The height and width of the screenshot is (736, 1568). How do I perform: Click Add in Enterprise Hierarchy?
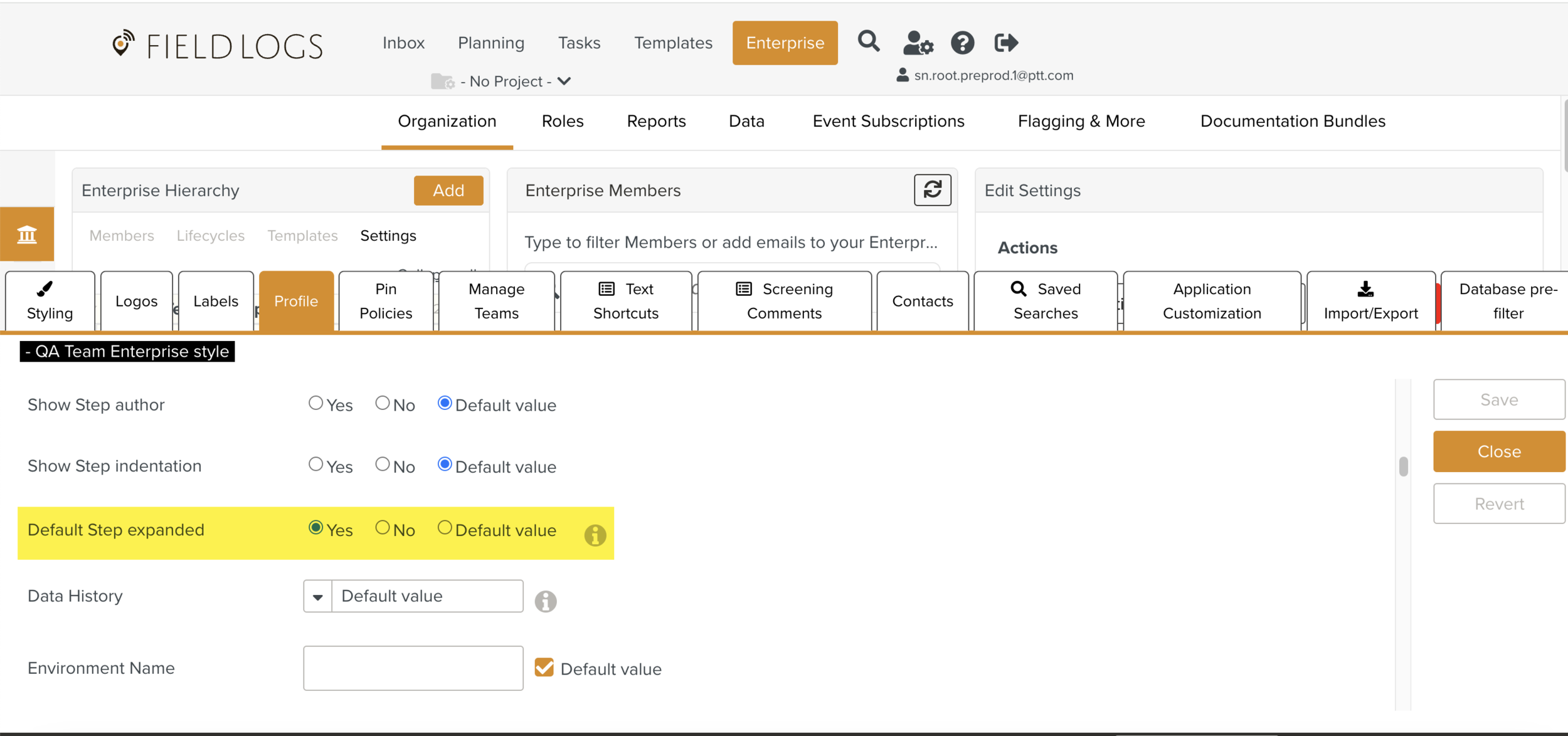tap(448, 191)
